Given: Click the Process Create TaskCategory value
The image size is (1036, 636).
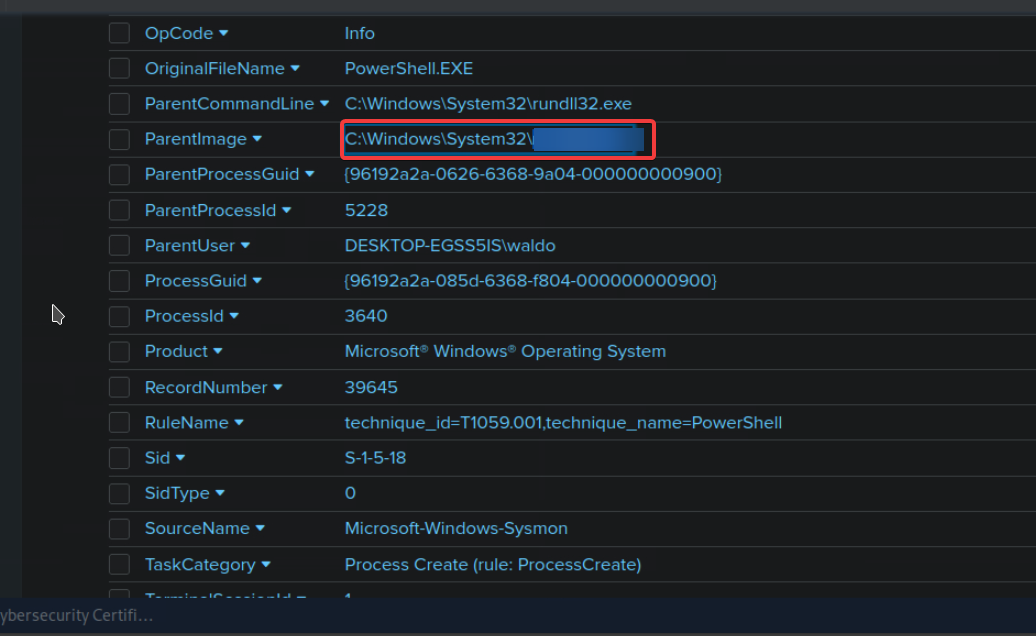Looking at the screenshot, I should (x=493, y=564).
